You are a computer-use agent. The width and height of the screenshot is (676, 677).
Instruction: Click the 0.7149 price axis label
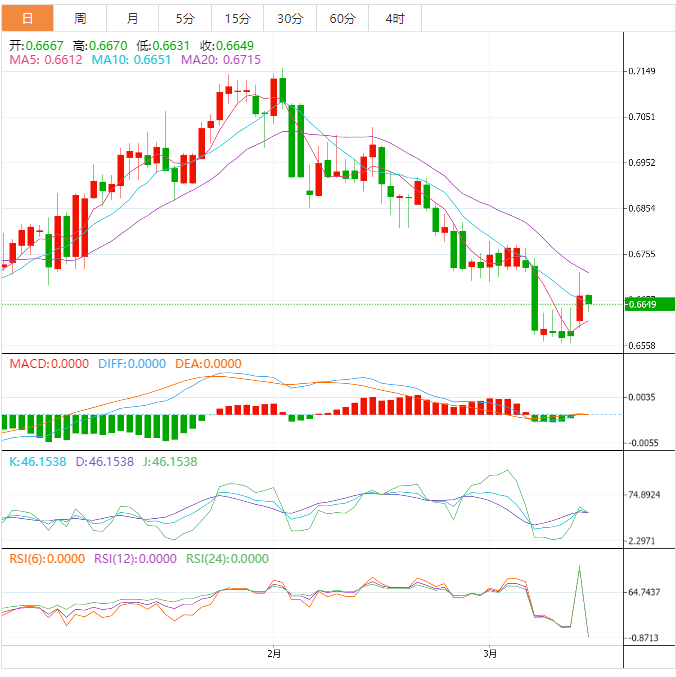coord(642,71)
